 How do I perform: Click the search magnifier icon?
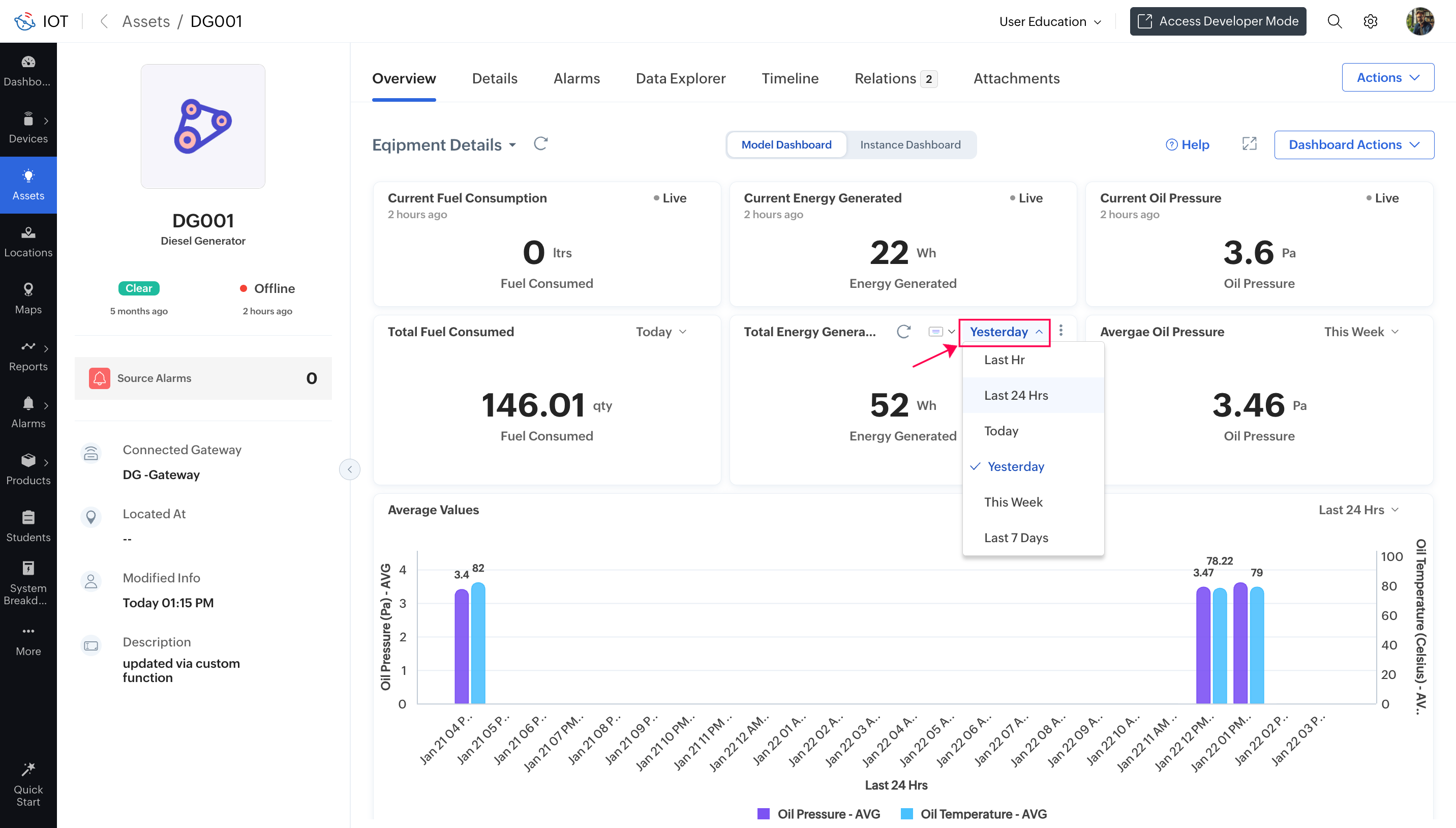(1334, 21)
